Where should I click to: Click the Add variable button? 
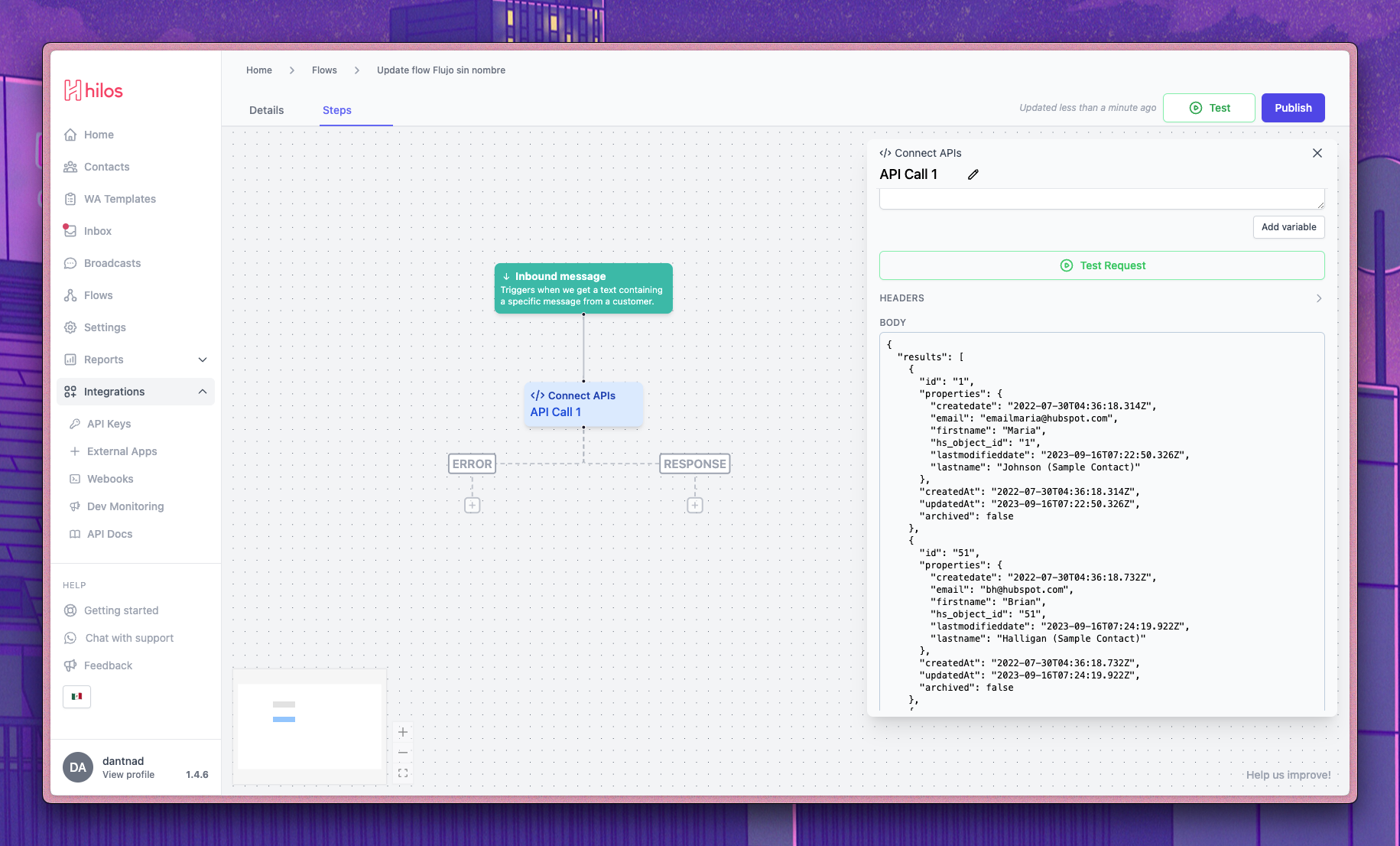pos(1288,227)
